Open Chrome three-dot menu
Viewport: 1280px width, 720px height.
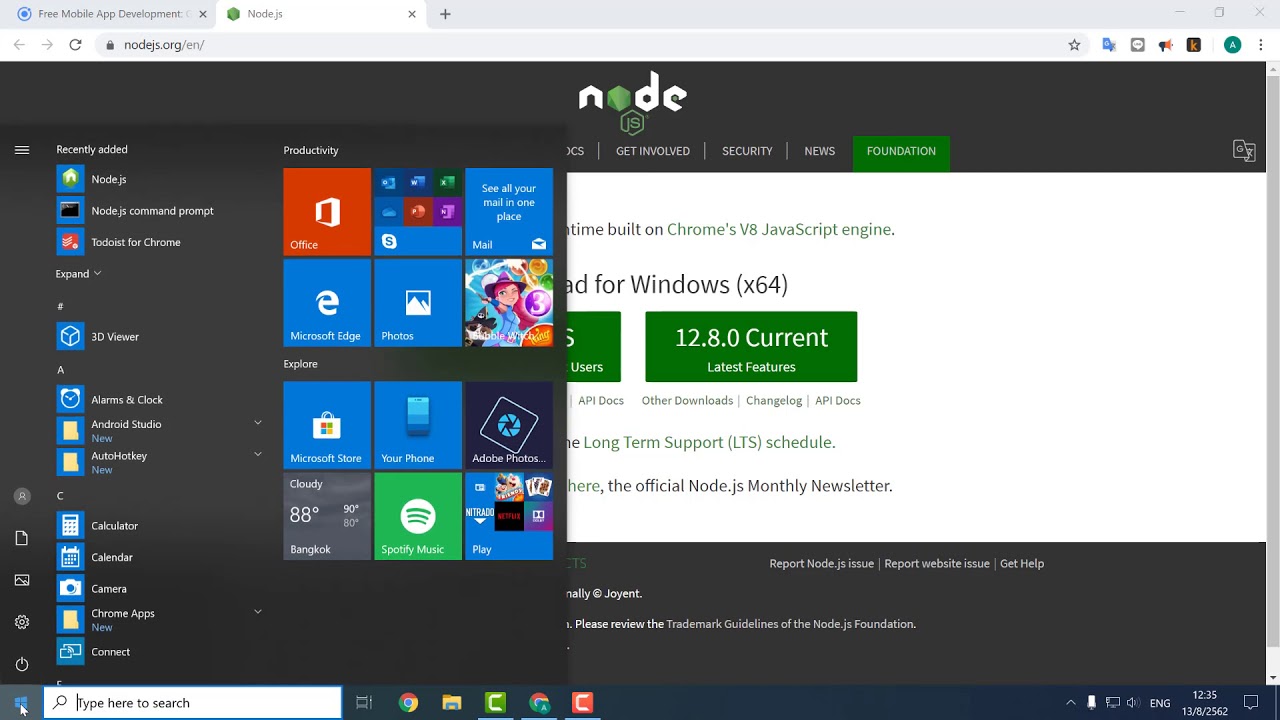1262,45
